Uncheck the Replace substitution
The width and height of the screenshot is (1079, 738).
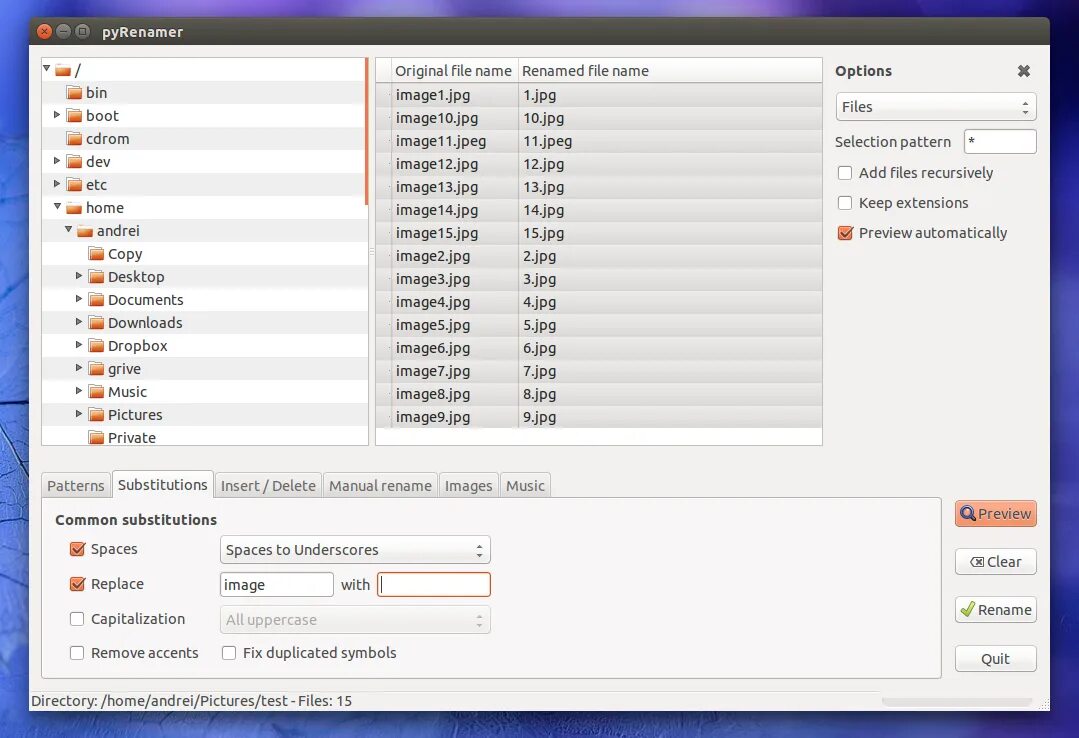pyautogui.click(x=77, y=584)
